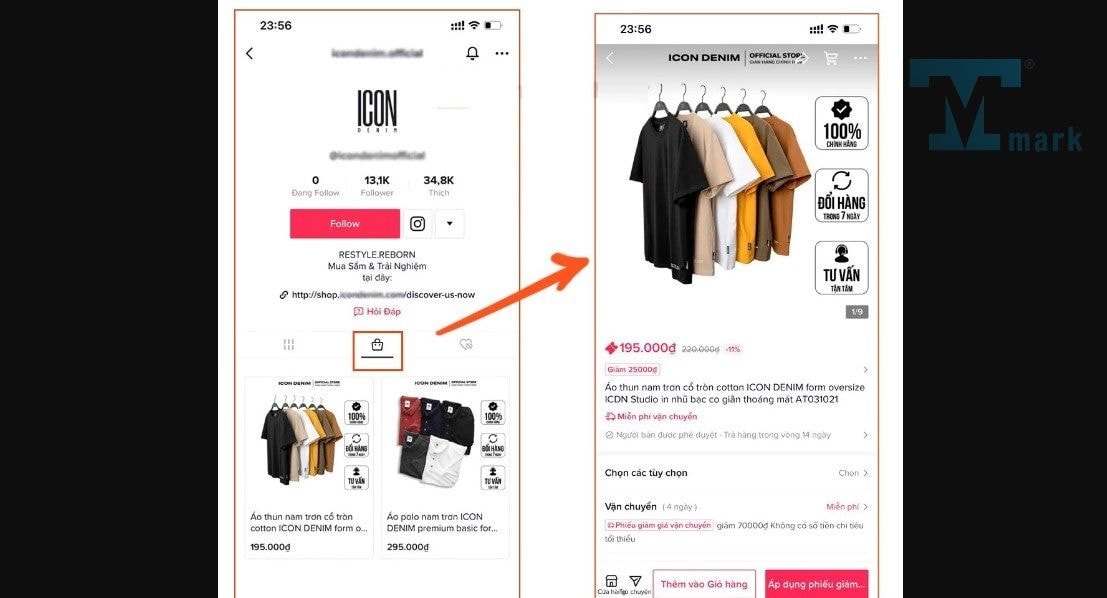Open the Instagram link icon
This screenshot has width=1107, height=598.
[417, 224]
